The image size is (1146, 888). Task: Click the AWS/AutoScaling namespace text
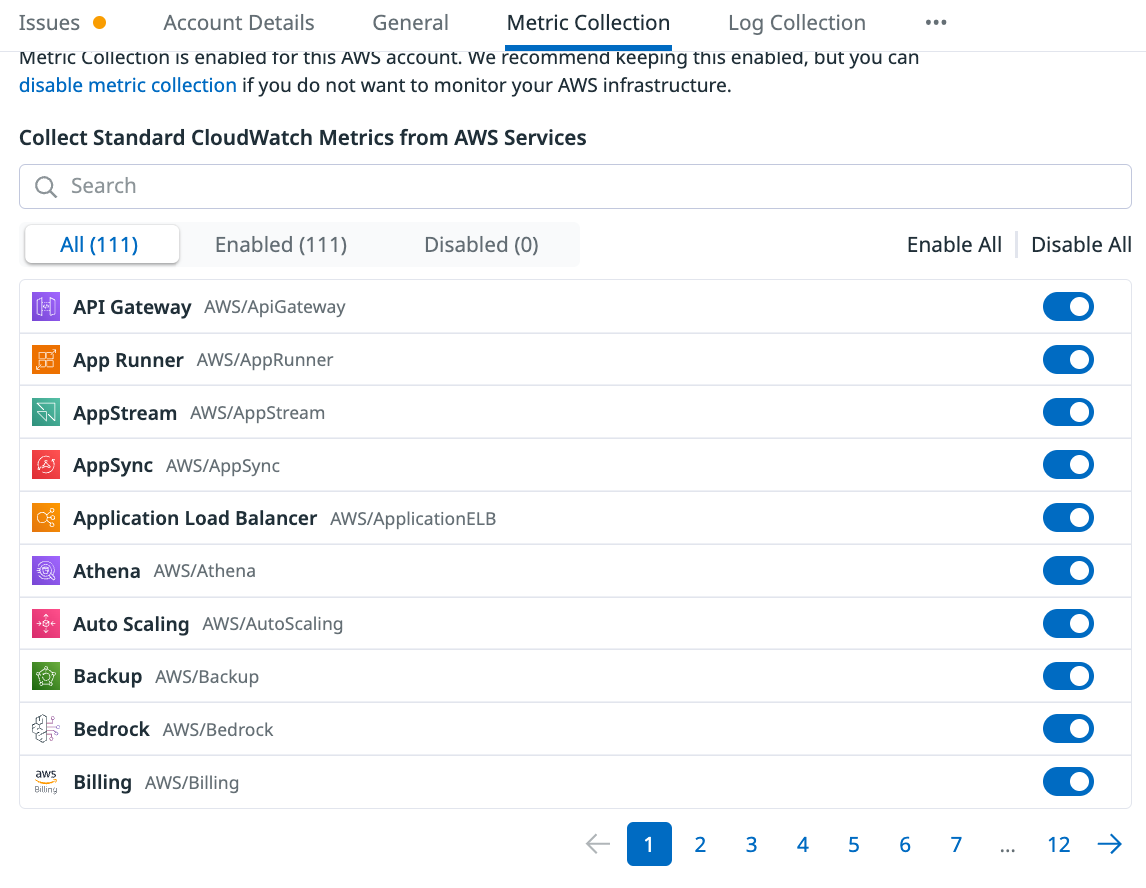pyautogui.click(x=273, y=624)
